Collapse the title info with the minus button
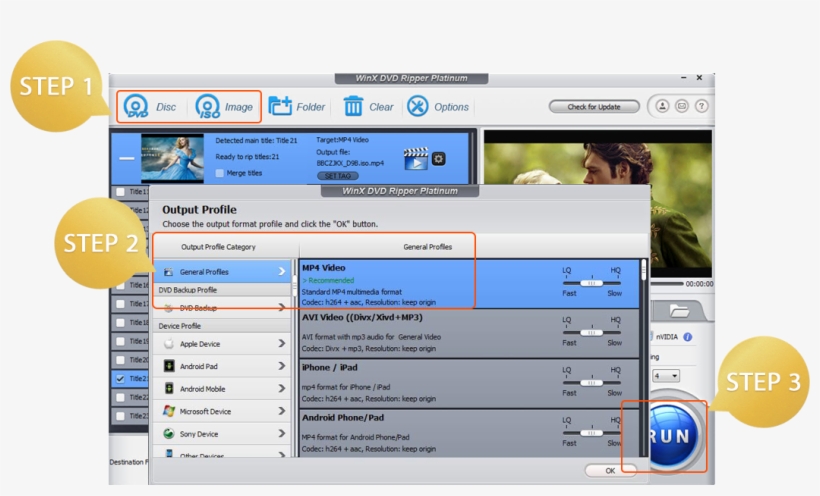 [127, 158]
